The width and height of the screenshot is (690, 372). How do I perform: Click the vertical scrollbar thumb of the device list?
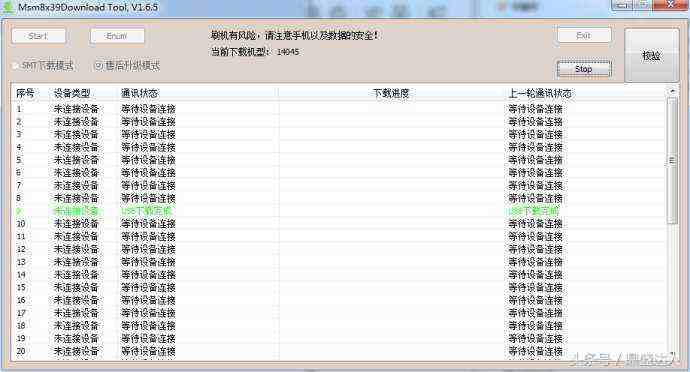[x=672, y=161]
